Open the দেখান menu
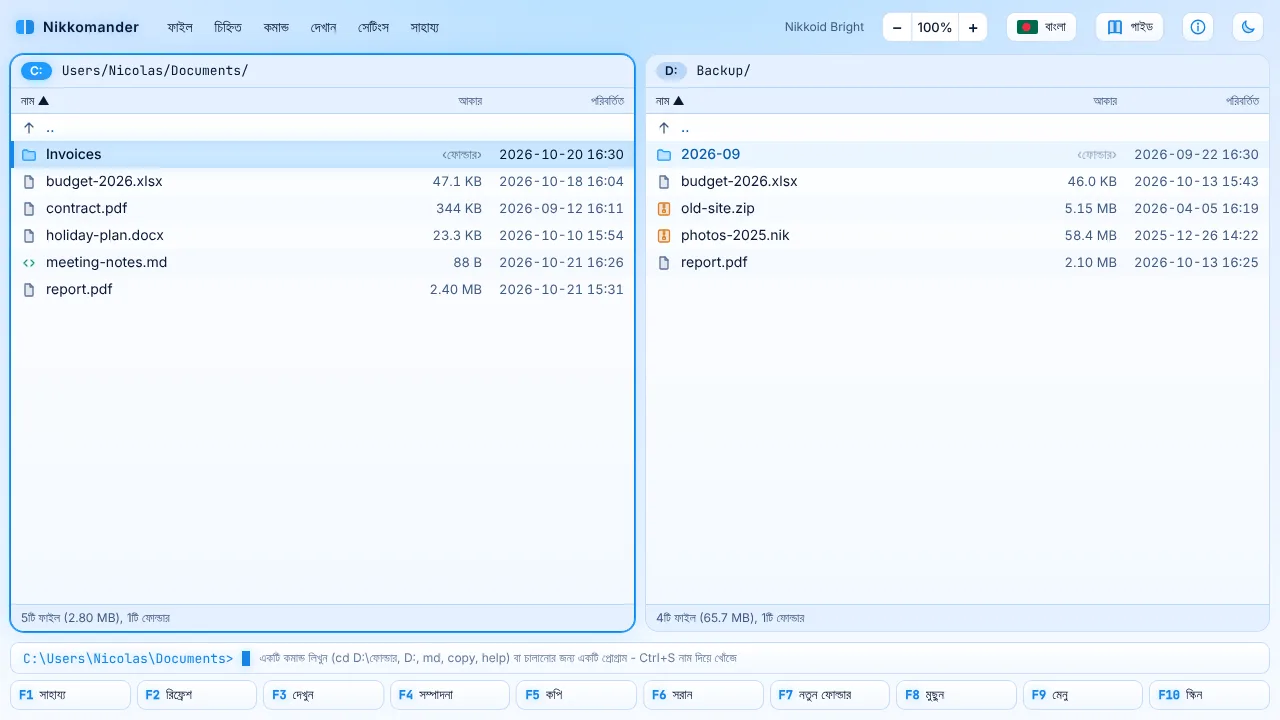 [324, 27]
